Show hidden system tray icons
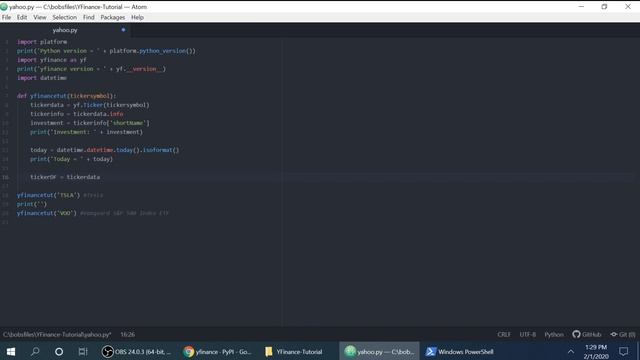 click(x=571, y=351)
